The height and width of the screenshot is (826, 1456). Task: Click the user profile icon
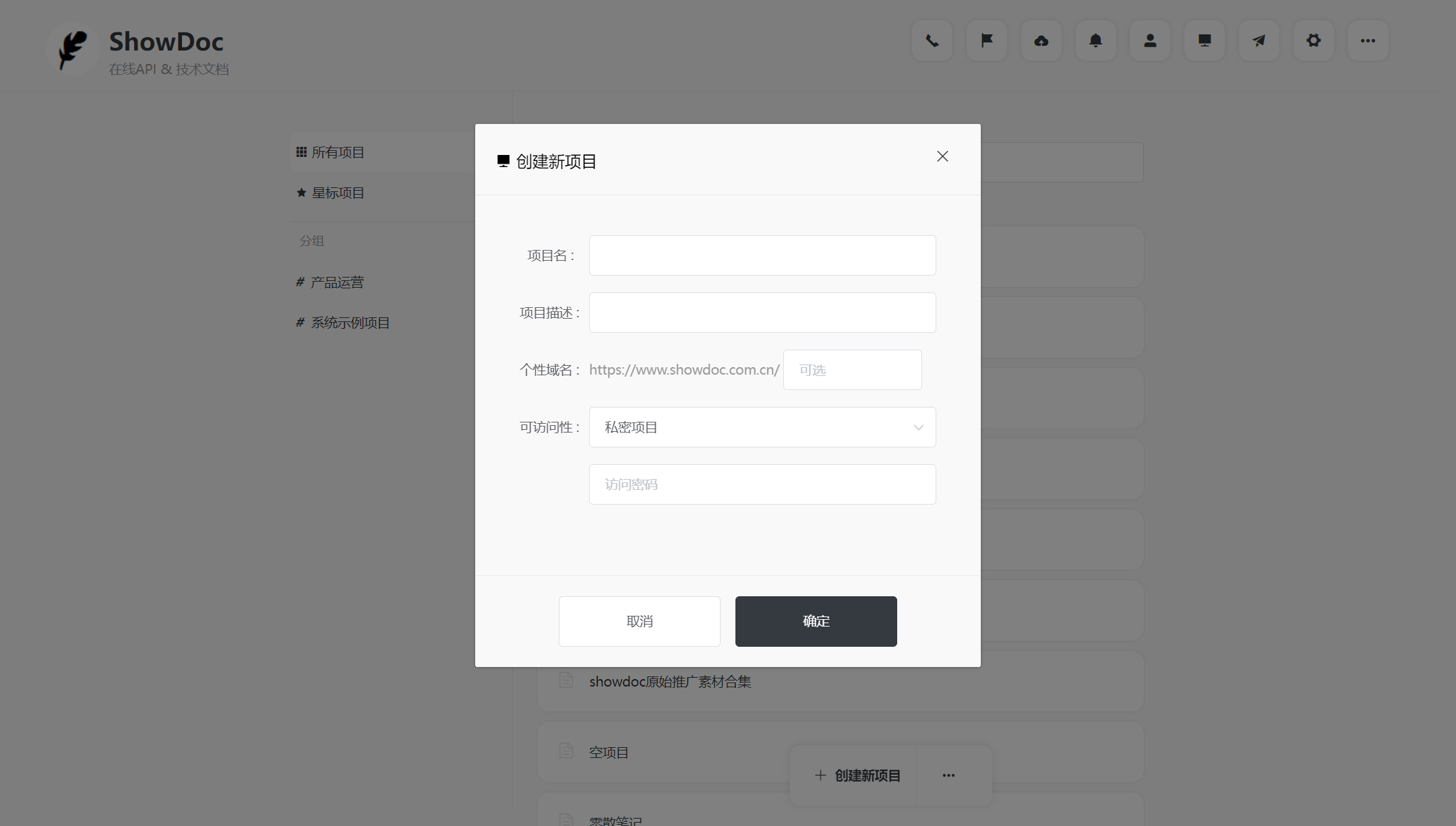(x=1150, y=40)
